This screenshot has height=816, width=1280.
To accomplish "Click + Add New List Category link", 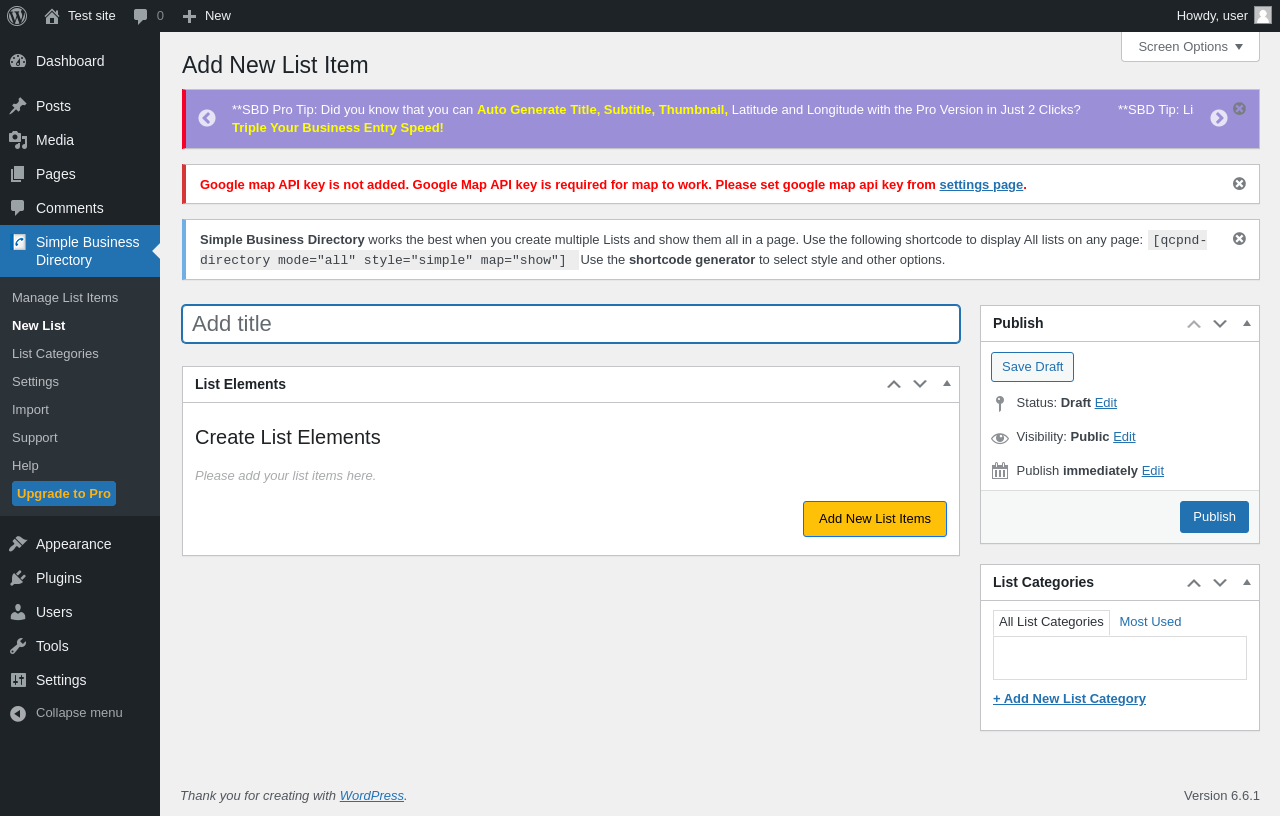I will tap(1069, 698).
